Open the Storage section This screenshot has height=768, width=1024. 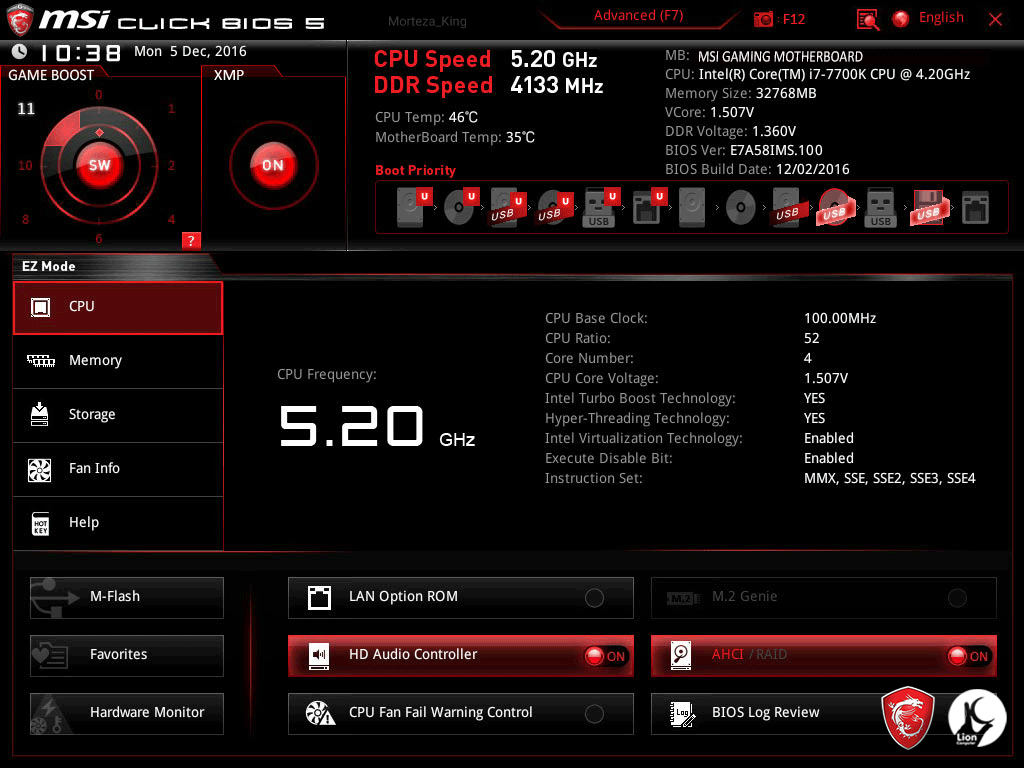[x=118, y=415]
